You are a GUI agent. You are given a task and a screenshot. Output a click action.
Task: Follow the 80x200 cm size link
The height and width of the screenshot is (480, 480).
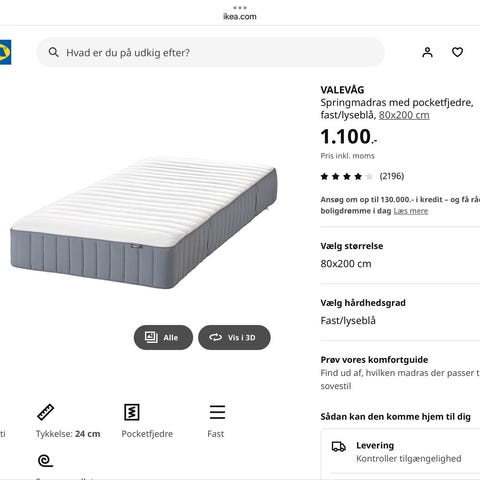[404, 115]
